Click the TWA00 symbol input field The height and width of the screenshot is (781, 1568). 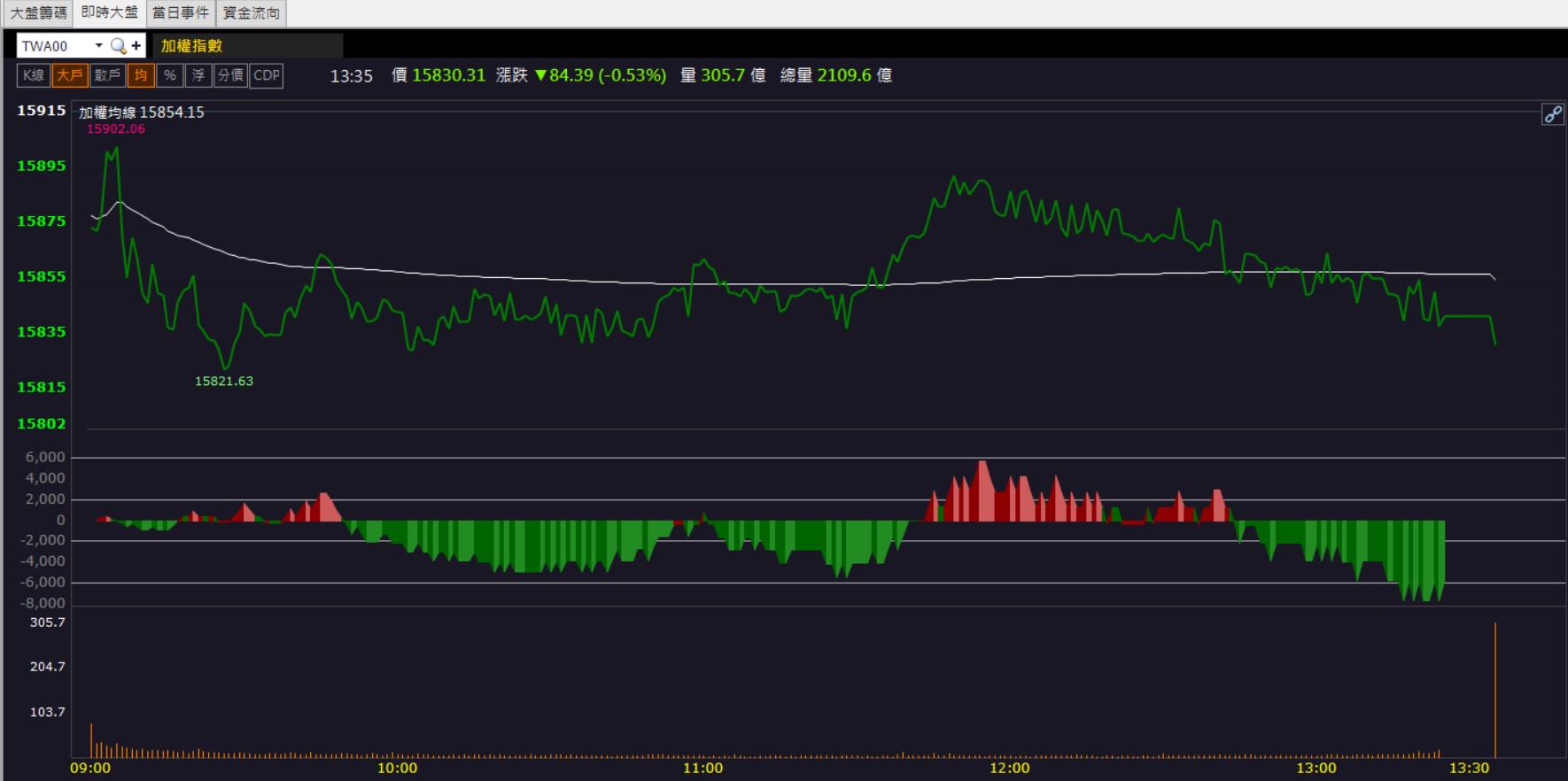point(55,46)
